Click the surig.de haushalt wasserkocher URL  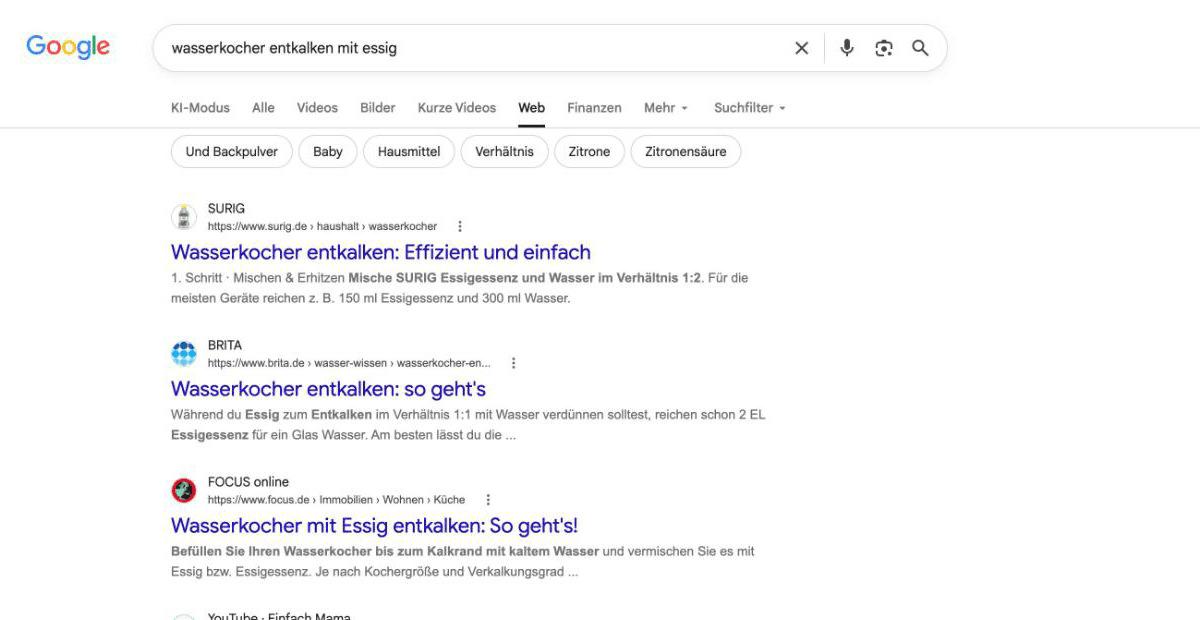pyautogui.click(x=322, y=227)
